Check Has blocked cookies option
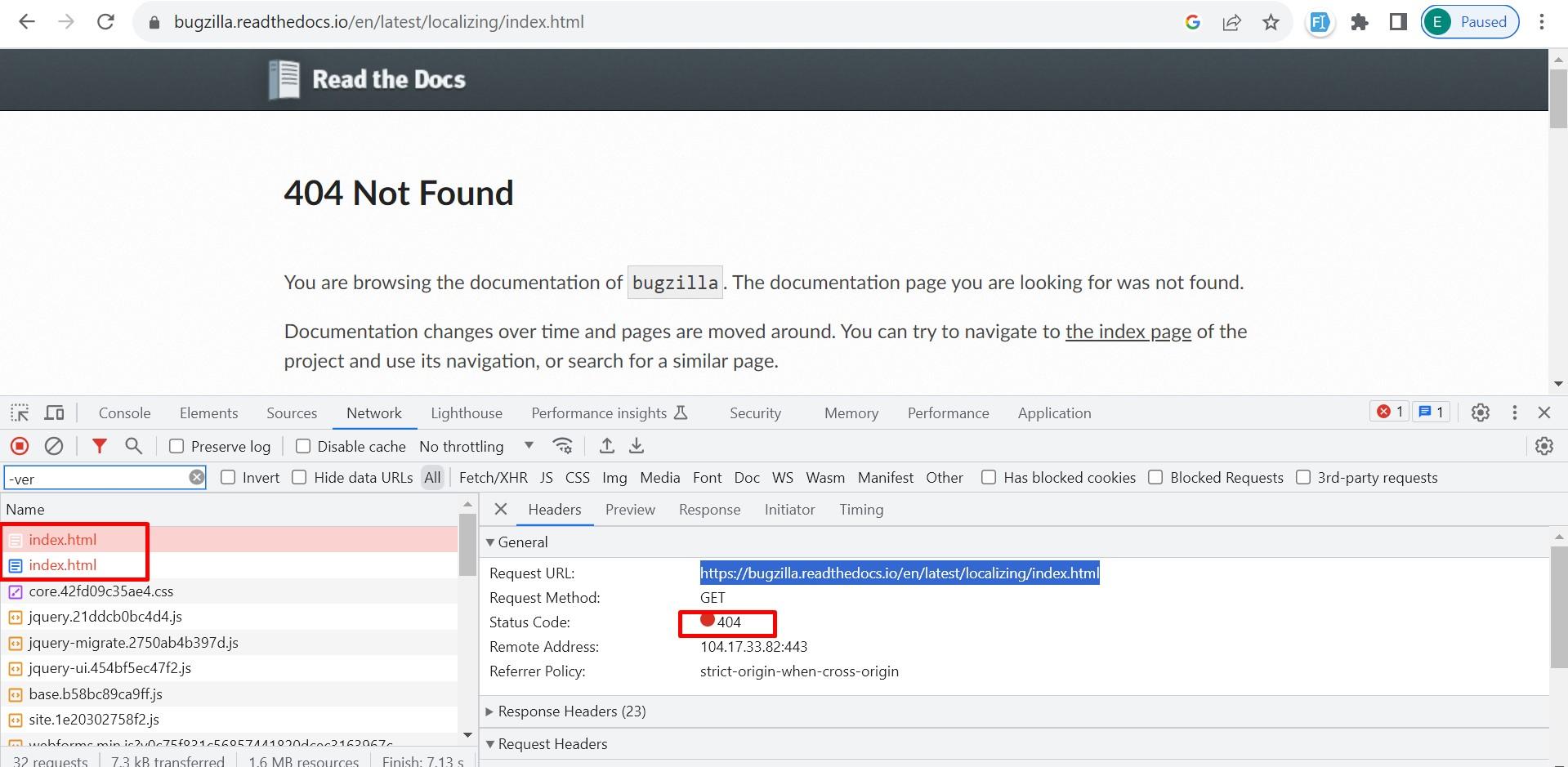 [989, 477]
